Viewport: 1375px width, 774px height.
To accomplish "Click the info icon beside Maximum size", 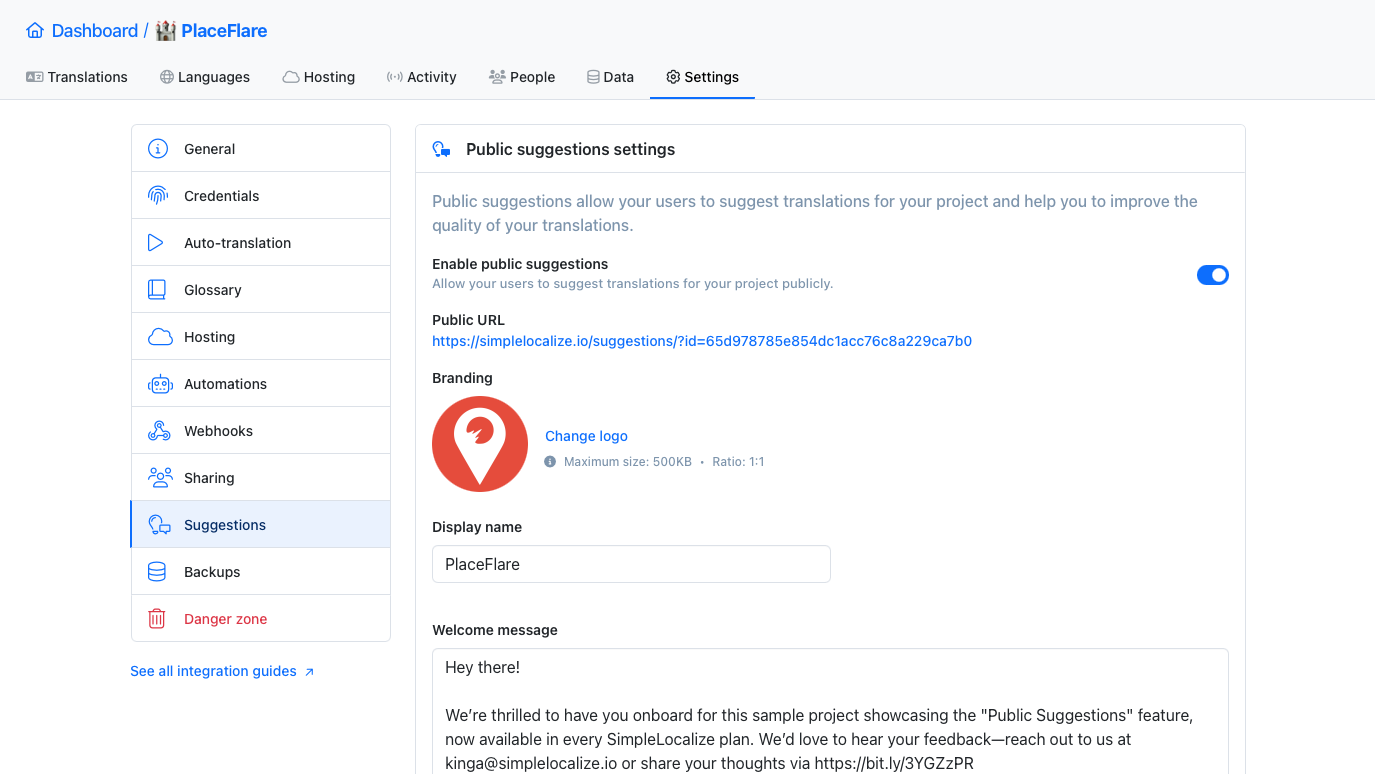I will tap(550, 462).
